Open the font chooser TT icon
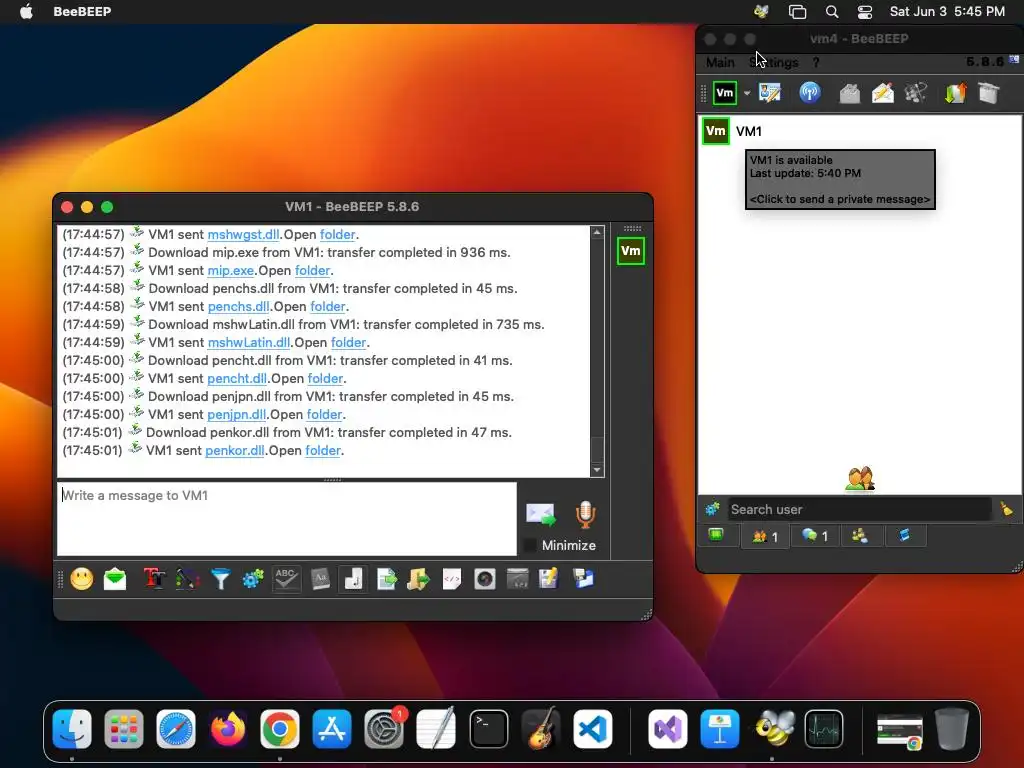The image size is (1024, 768). coord(154,579)
